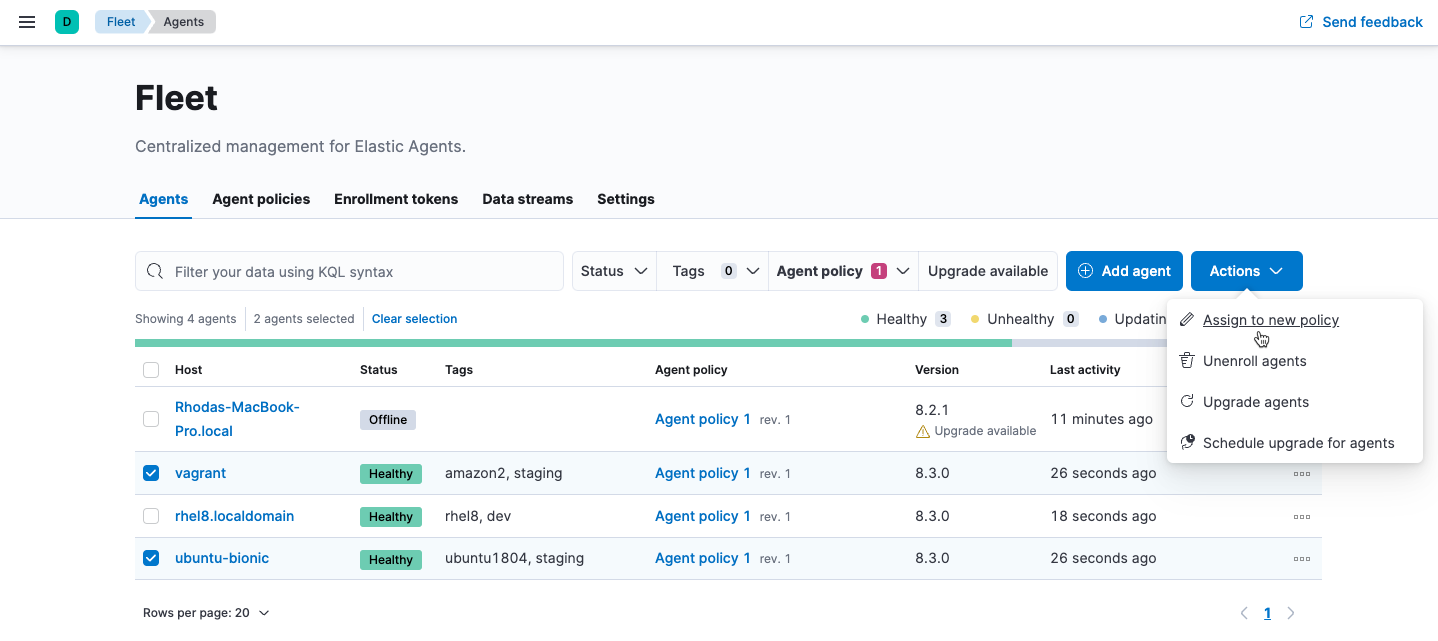The width and height of the screenshot is (1438, 641).
Task: Click the green D space avatar icon
Action: pos(66,21)
